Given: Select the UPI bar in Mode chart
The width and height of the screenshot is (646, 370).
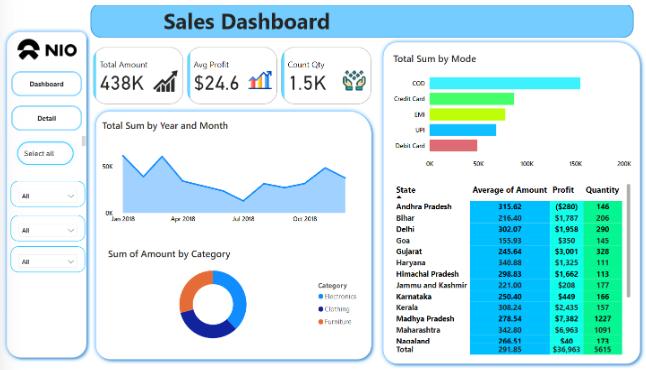Looking at the screenshot, I should point(463,130).
